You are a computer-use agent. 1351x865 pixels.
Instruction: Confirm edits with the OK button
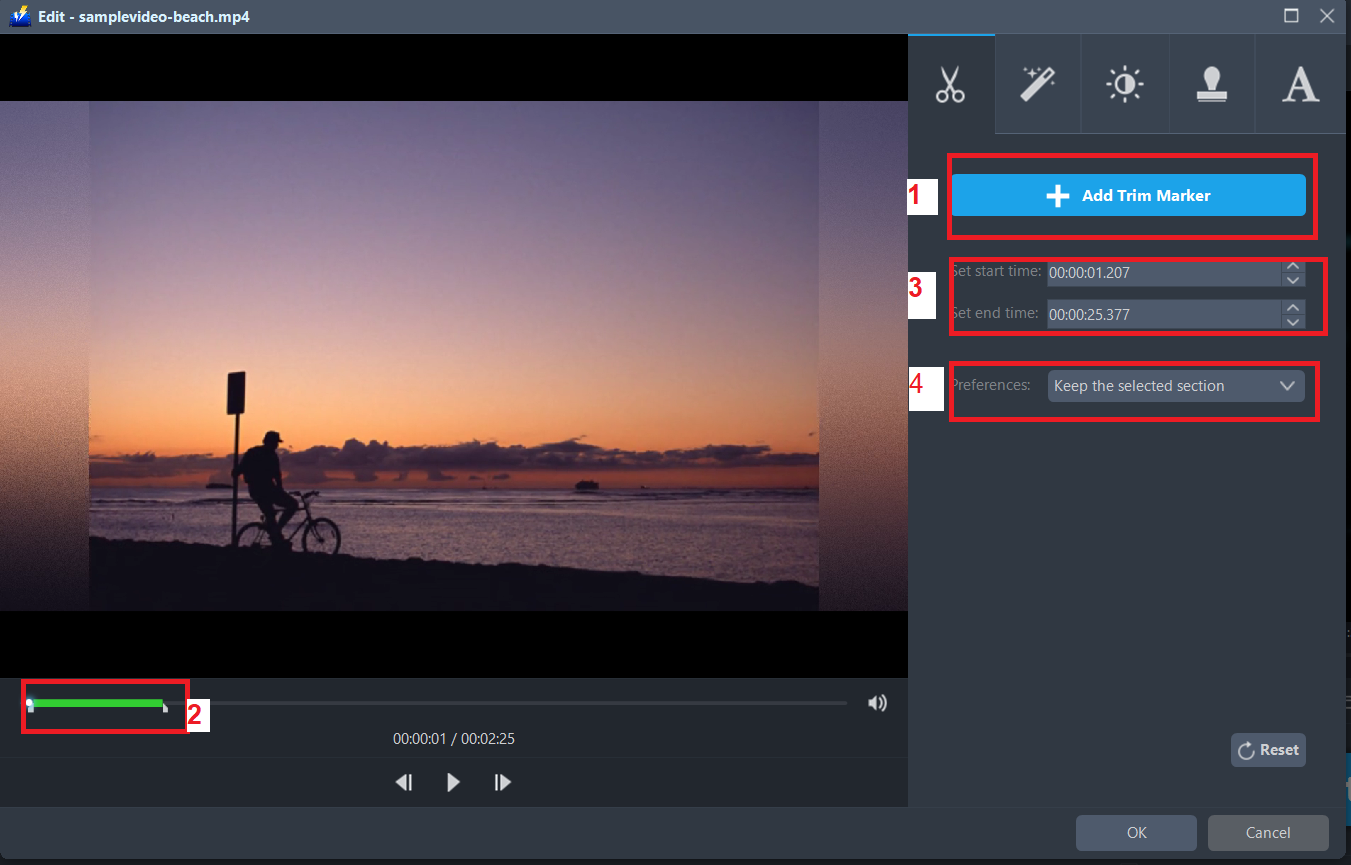tap(1136, 832)
